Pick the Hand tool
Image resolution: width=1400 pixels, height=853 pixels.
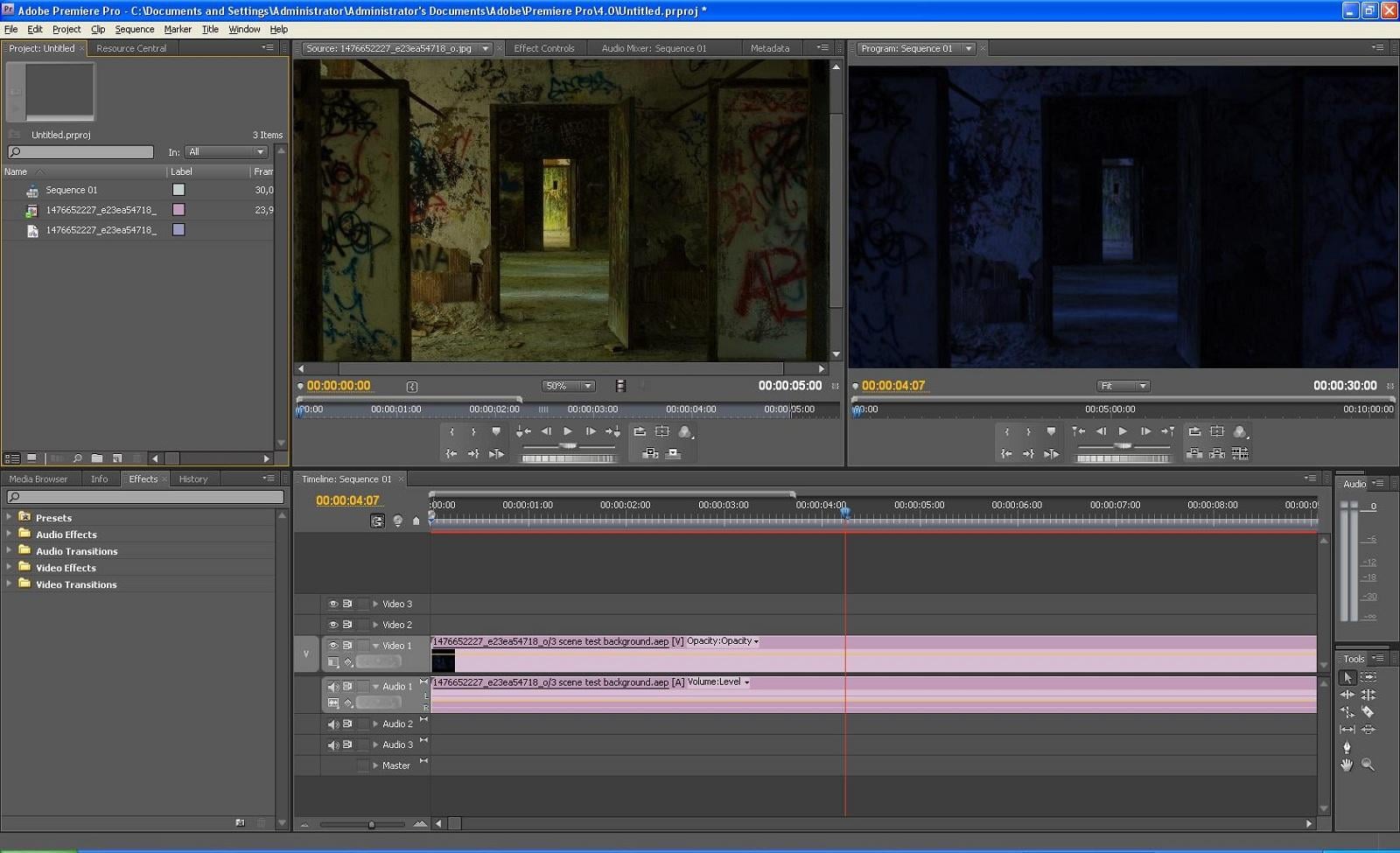(x=1347, y=765)
